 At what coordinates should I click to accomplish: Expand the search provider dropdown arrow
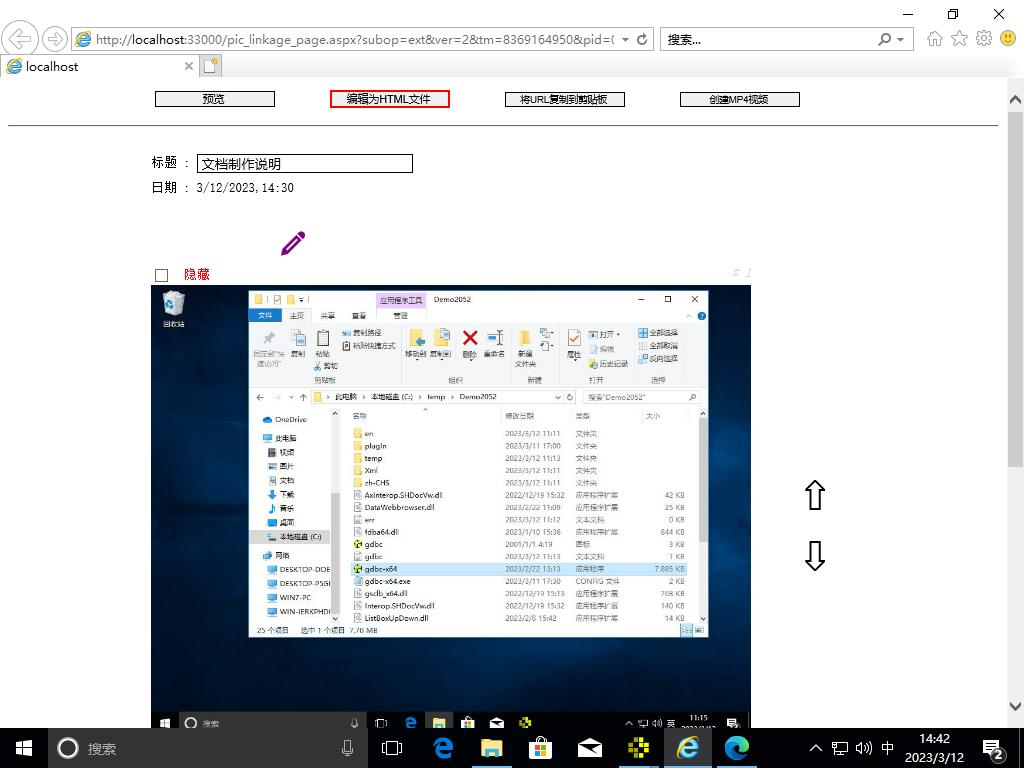tap(901, 39)
